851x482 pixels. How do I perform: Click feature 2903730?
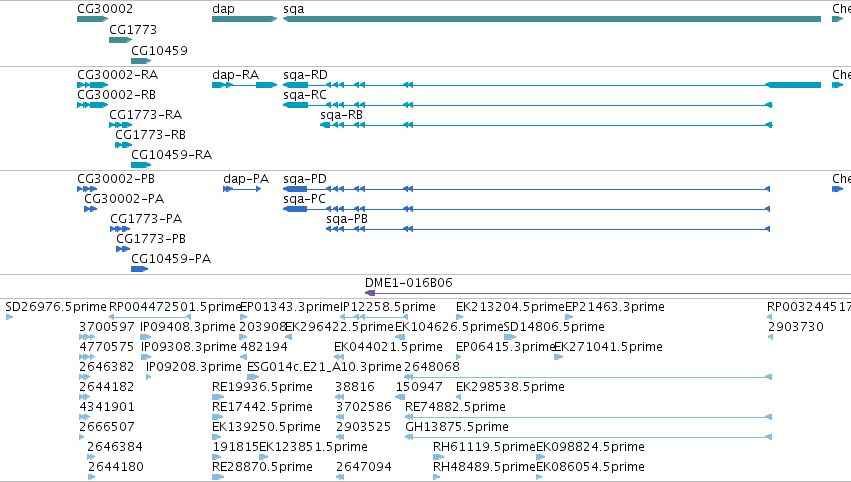770,337
